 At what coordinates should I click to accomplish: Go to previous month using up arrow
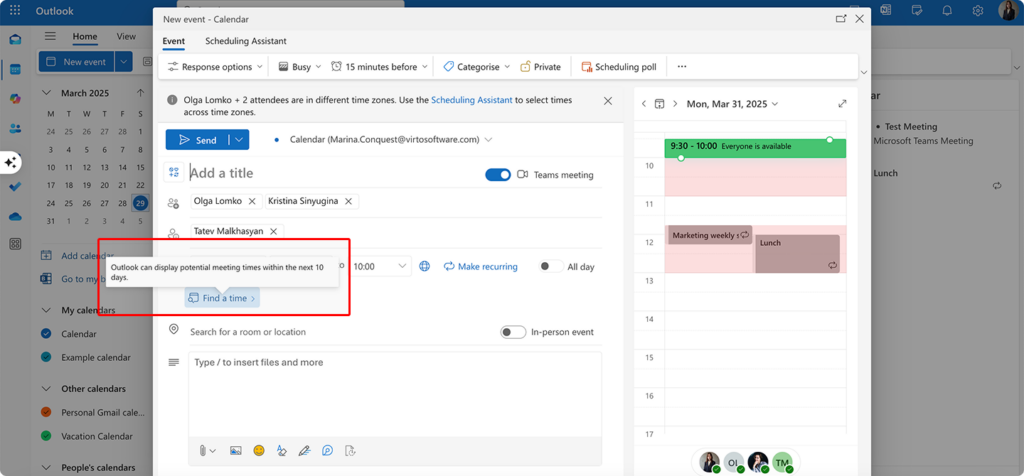[140, 93]
